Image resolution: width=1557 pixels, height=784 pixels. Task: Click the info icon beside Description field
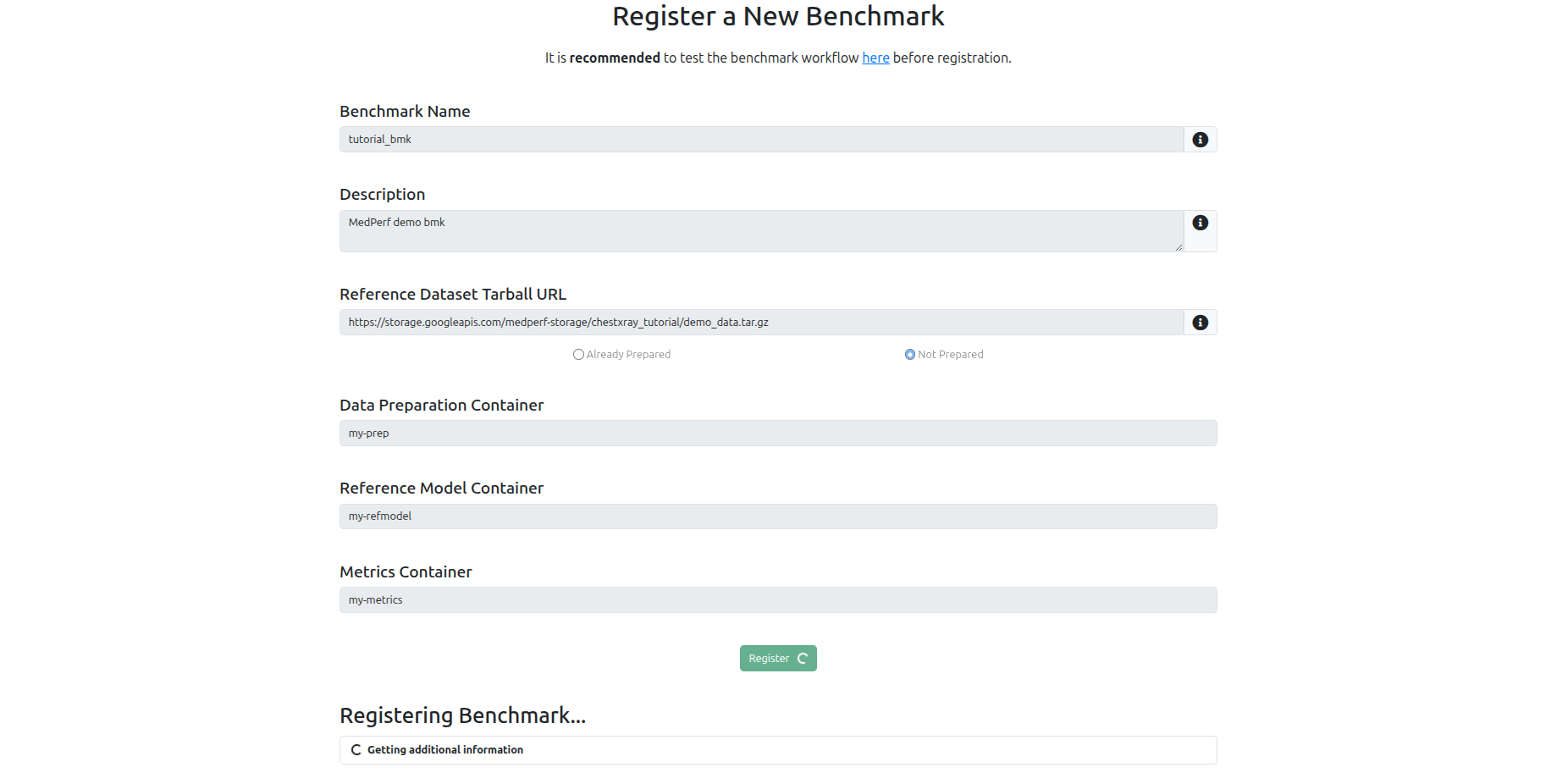pos(1200,223)
